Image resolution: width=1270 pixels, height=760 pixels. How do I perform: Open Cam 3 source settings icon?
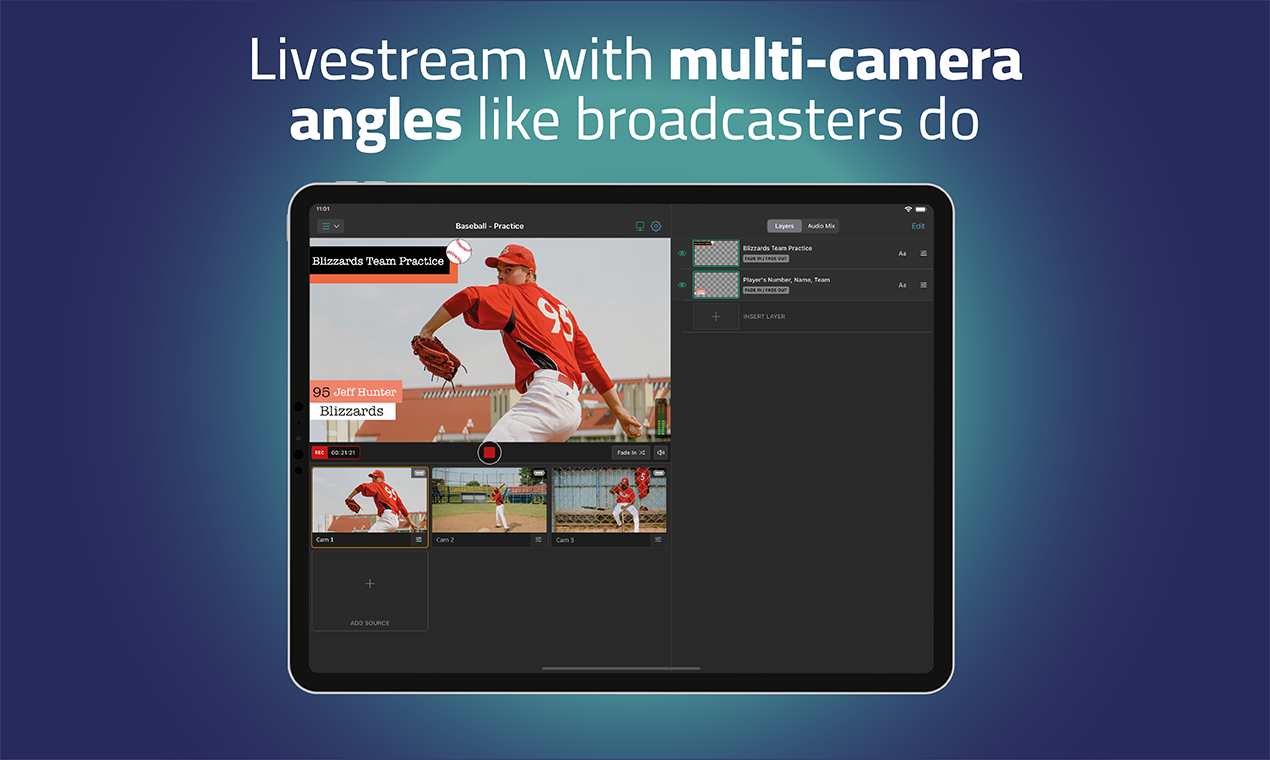(x=657, y=540)
